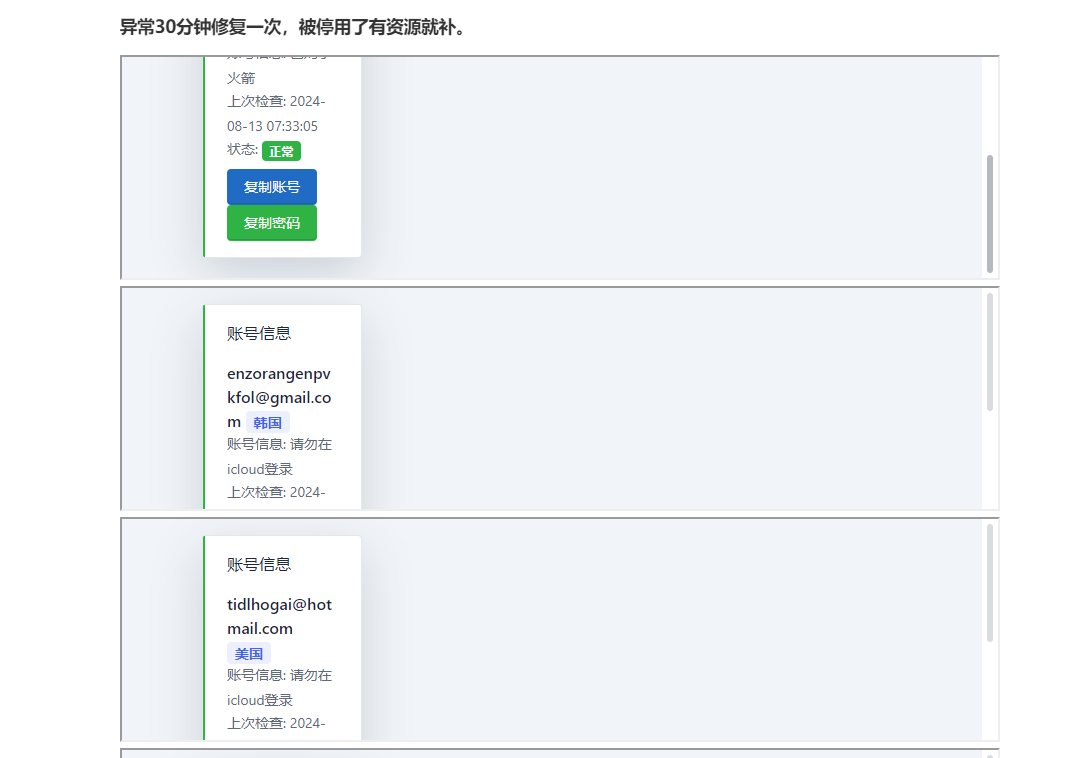
Task: Click the partially visible card at the bottom
Action: click(x=557, y=751)
